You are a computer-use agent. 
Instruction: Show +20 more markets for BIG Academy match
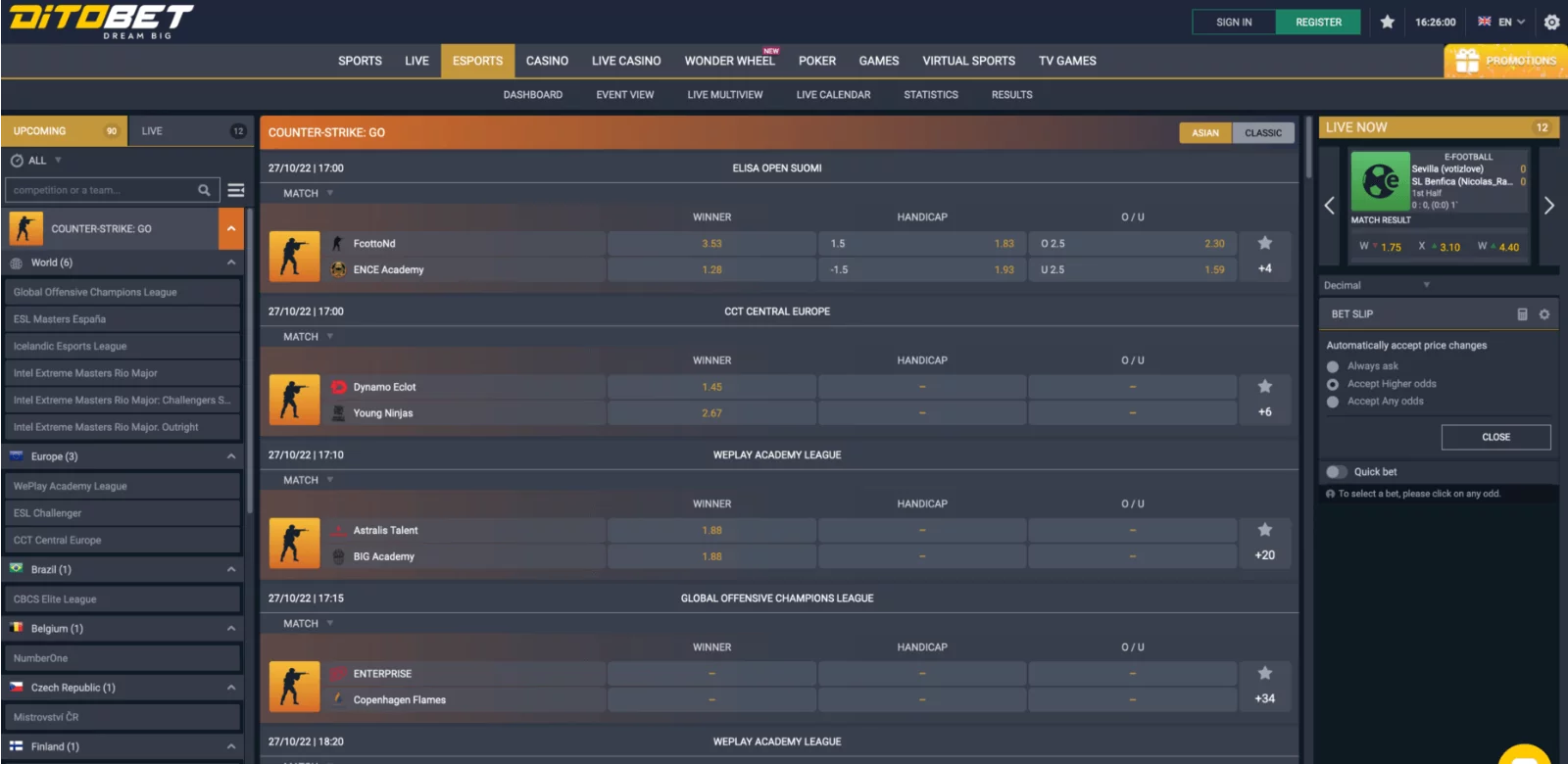[x=1265, y=555]
